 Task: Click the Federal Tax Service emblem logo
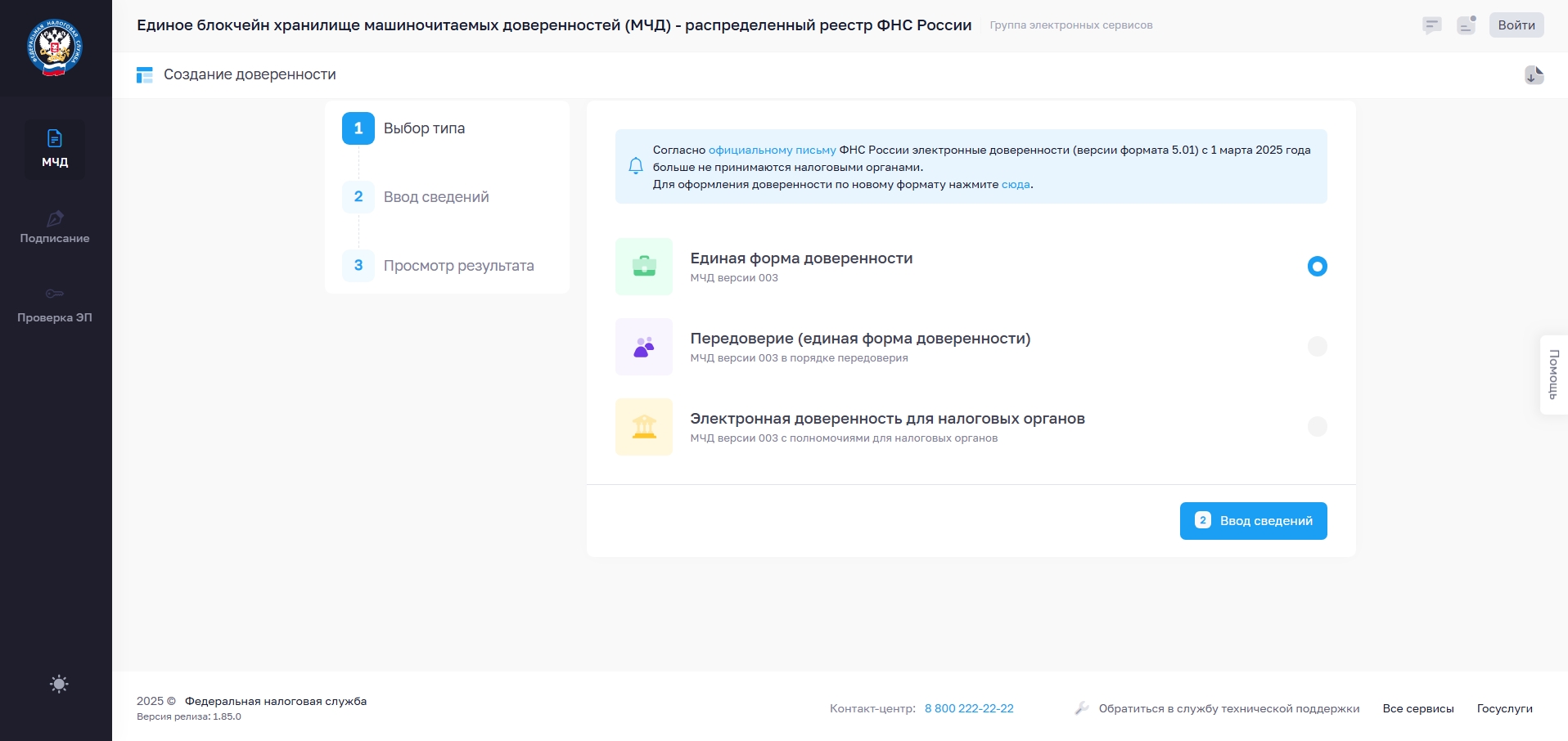55,47
